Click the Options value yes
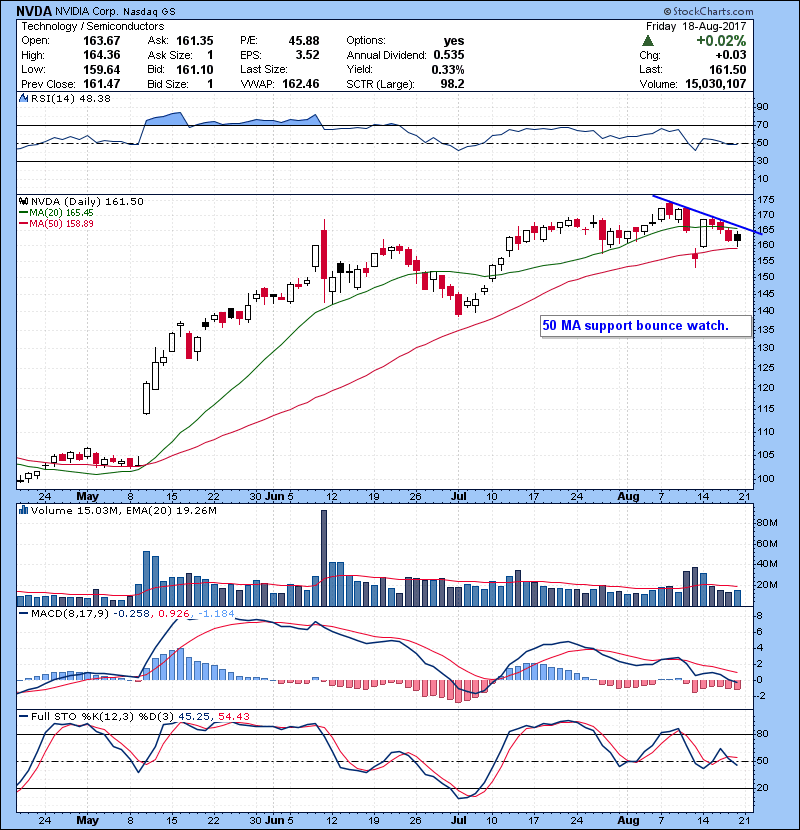800x830 pixels. pos(454,41)
